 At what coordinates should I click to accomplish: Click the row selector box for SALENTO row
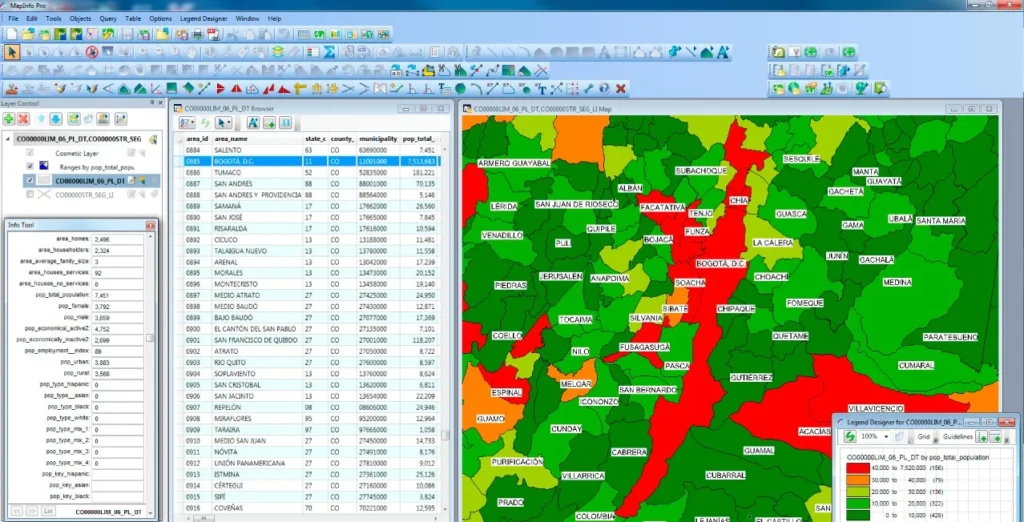tap(178, 150)
